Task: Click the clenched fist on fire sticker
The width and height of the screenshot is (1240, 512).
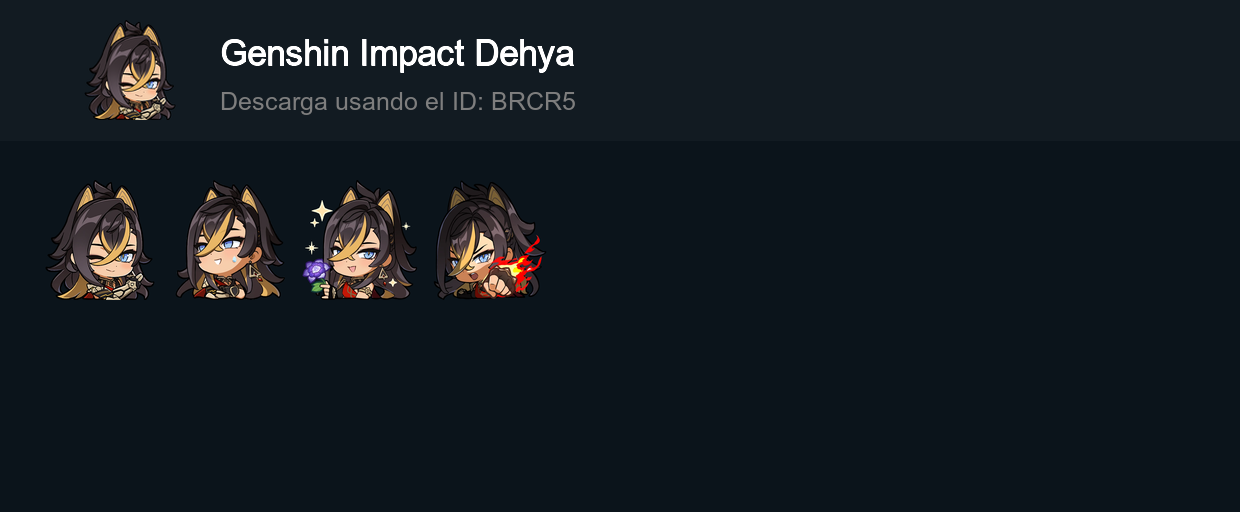Action: coord(488,240)
